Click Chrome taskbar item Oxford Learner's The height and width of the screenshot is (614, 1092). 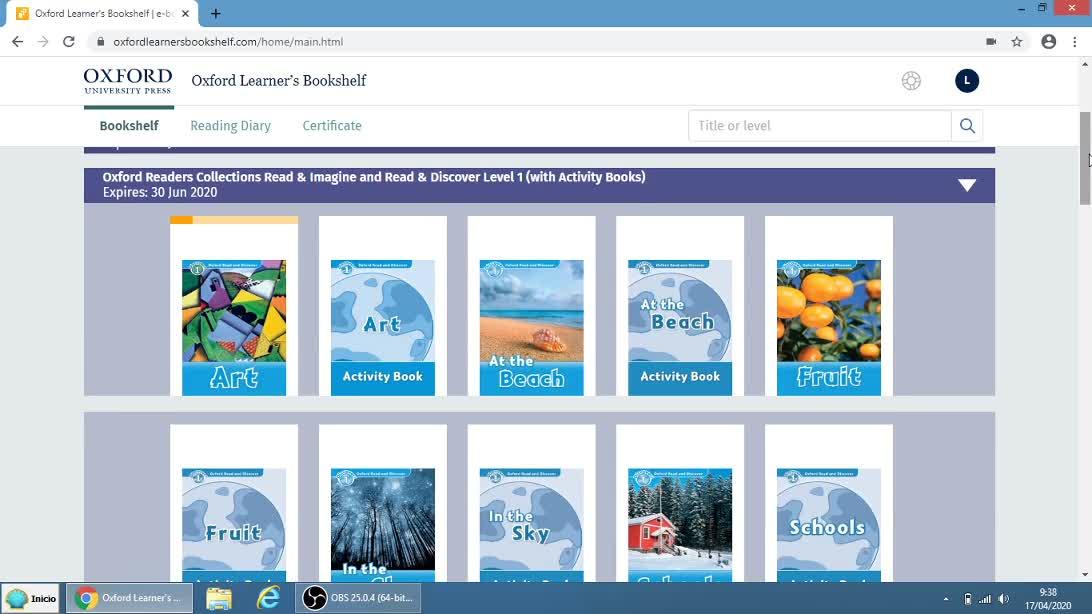coord(130,598)
